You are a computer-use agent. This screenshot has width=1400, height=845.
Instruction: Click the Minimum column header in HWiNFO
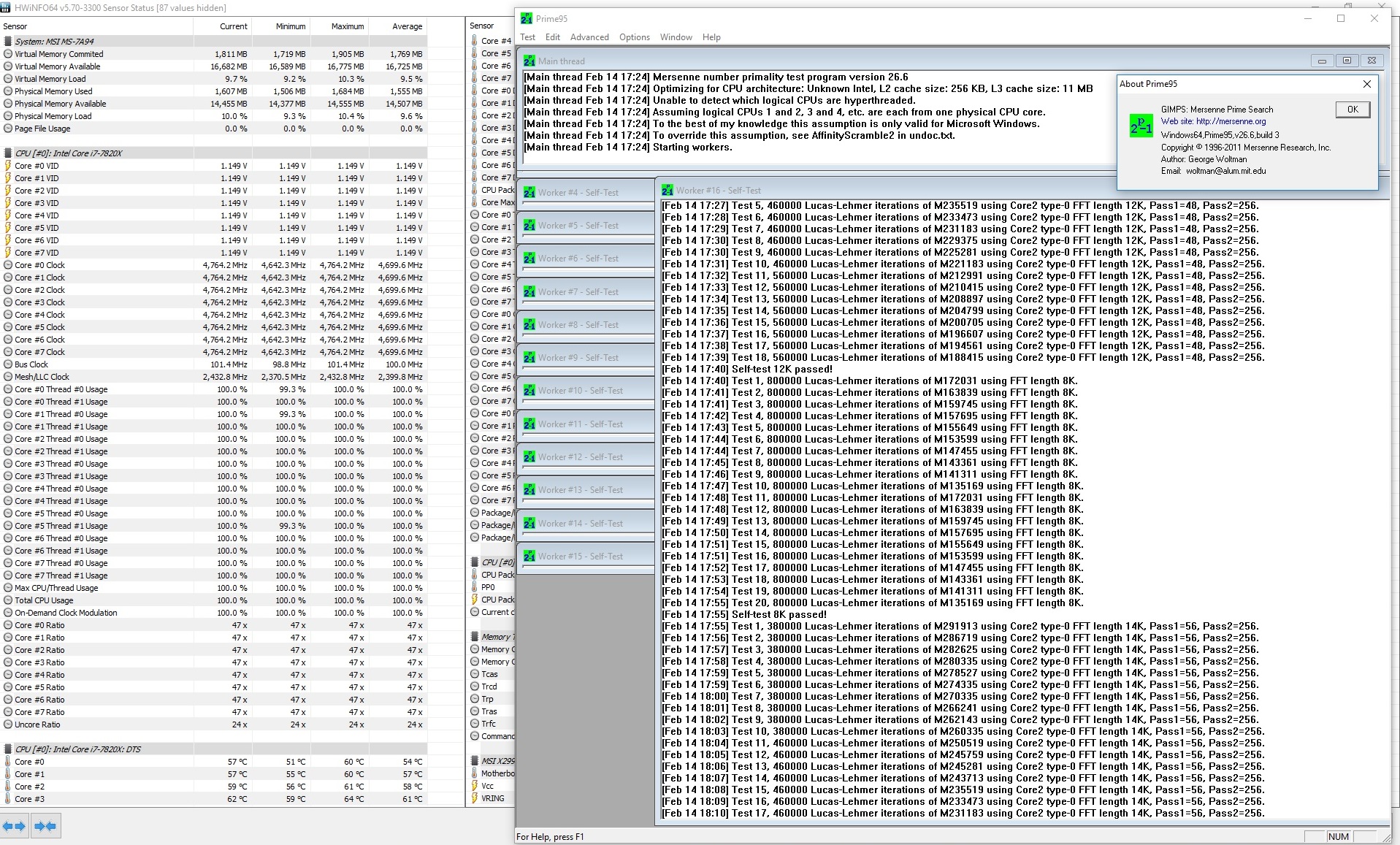pyautogui.click(x=281, y=26)
